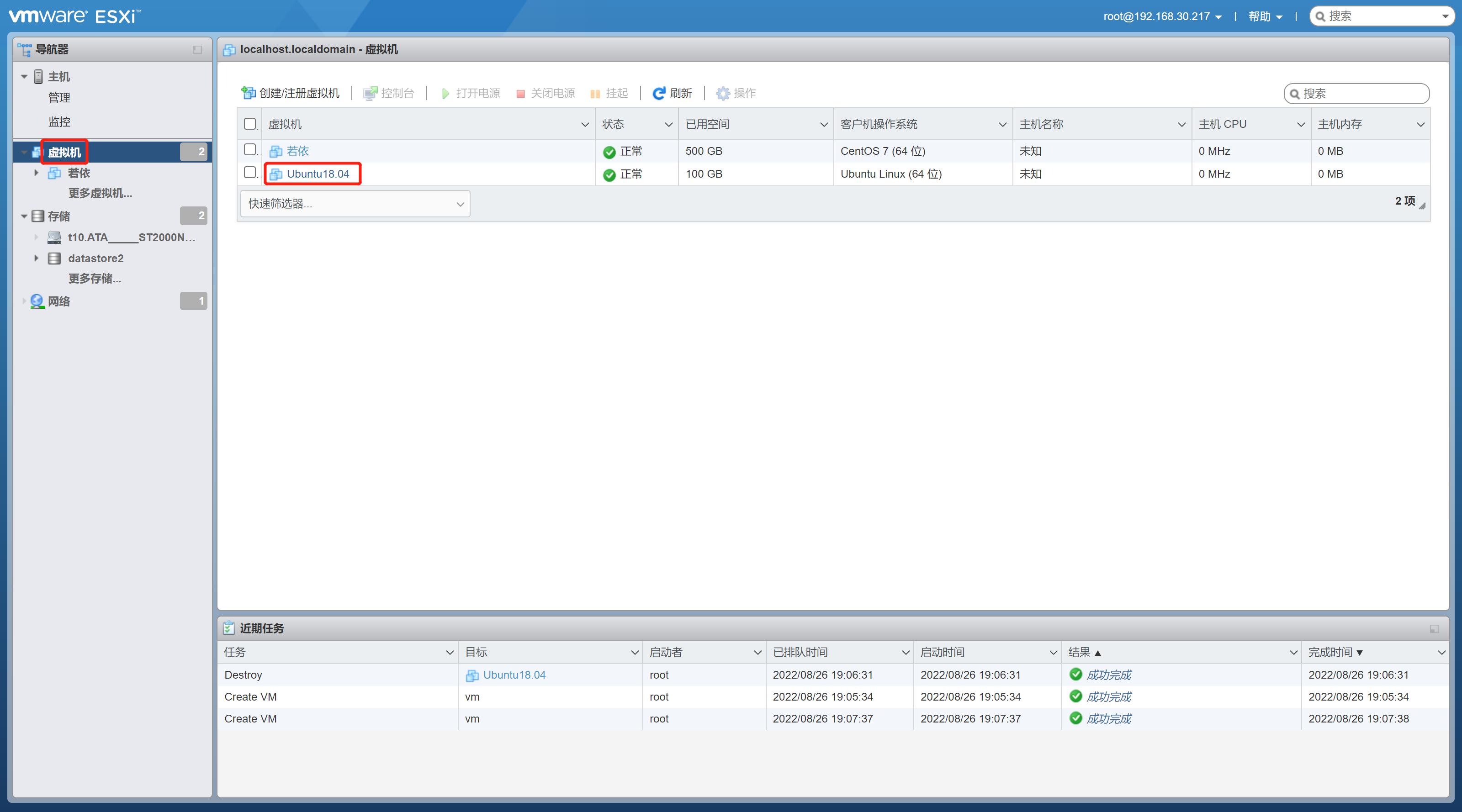
Task: Check the 若依 virtual machine checkbox
Action: click(x=250, y=150)
